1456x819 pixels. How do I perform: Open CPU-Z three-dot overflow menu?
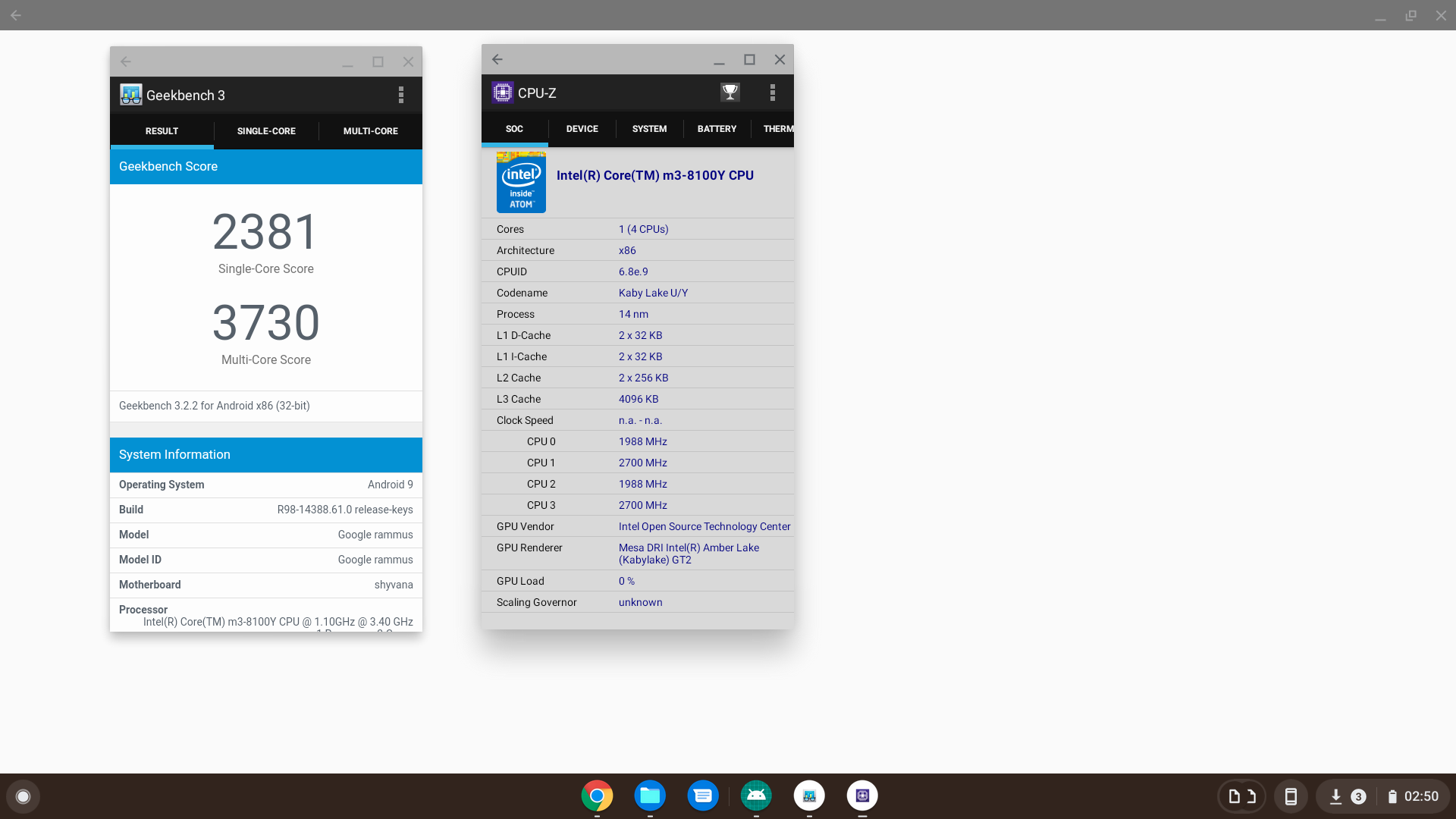pyautogui.click(x=773, y=93)
